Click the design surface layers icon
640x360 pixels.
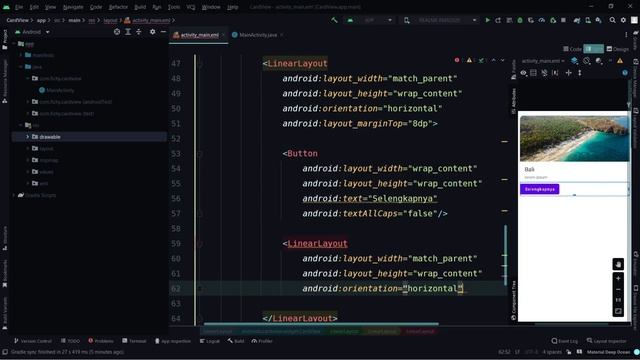(574, 61)
